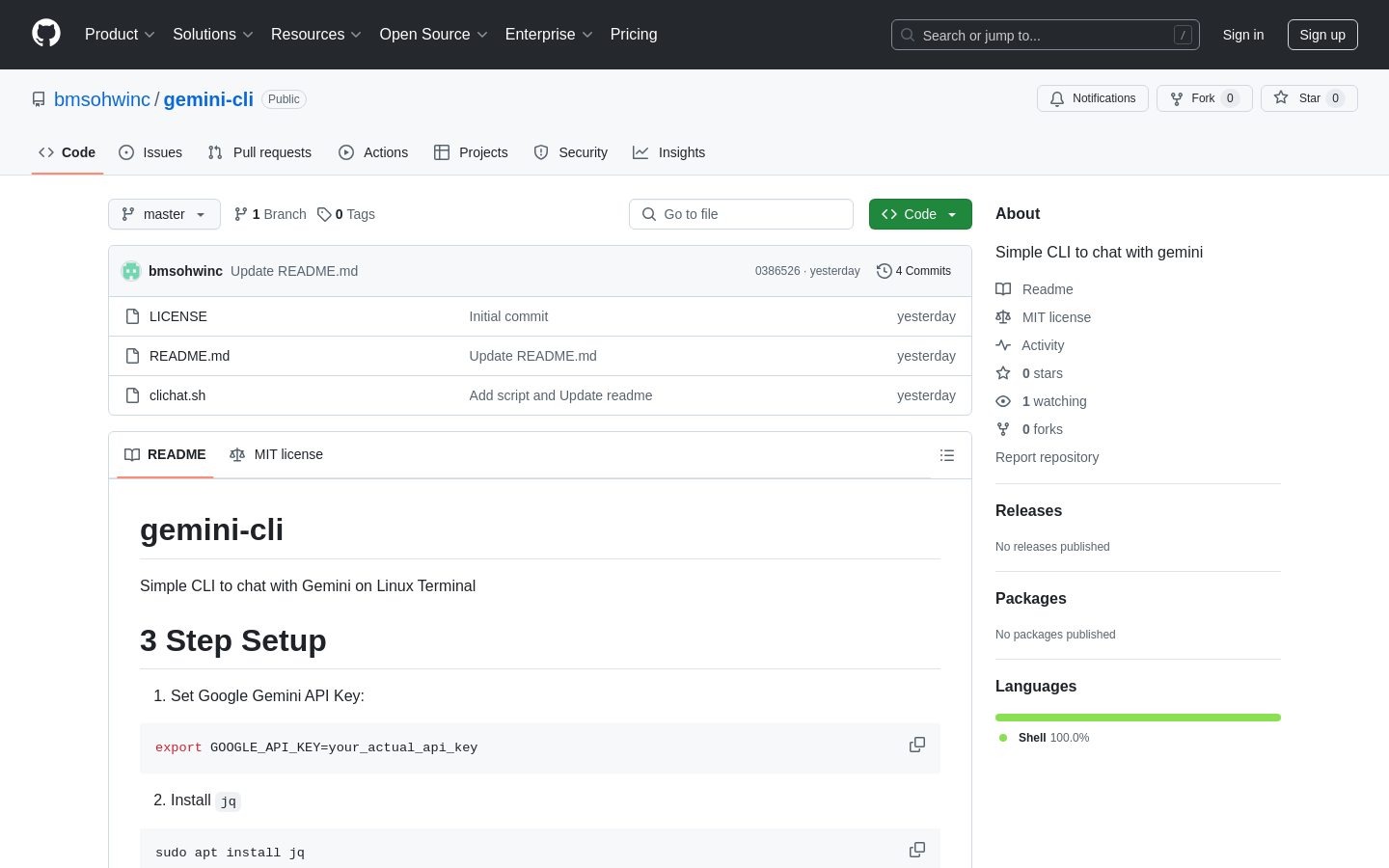Open the Initial commit message link
The height and width of the screenshot is (868, 1389).
(x=508, y=316)
